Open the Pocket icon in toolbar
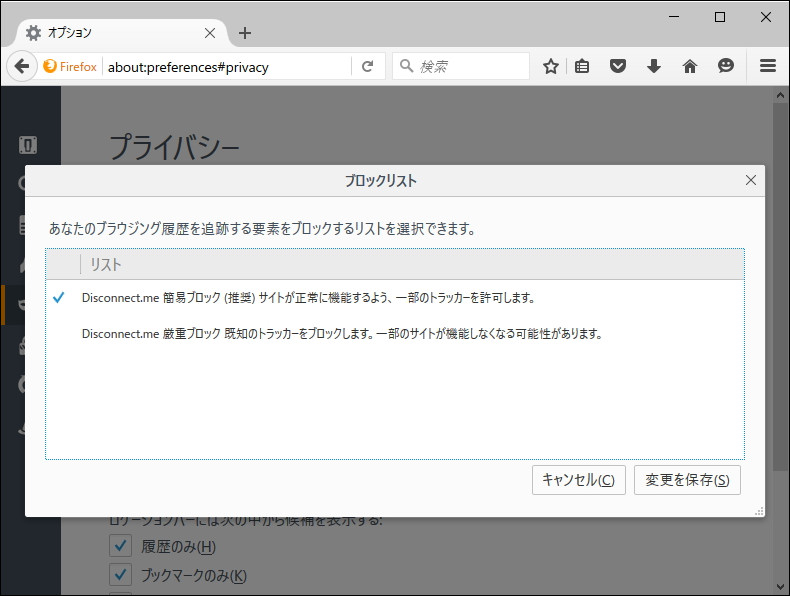 [618, 66]
